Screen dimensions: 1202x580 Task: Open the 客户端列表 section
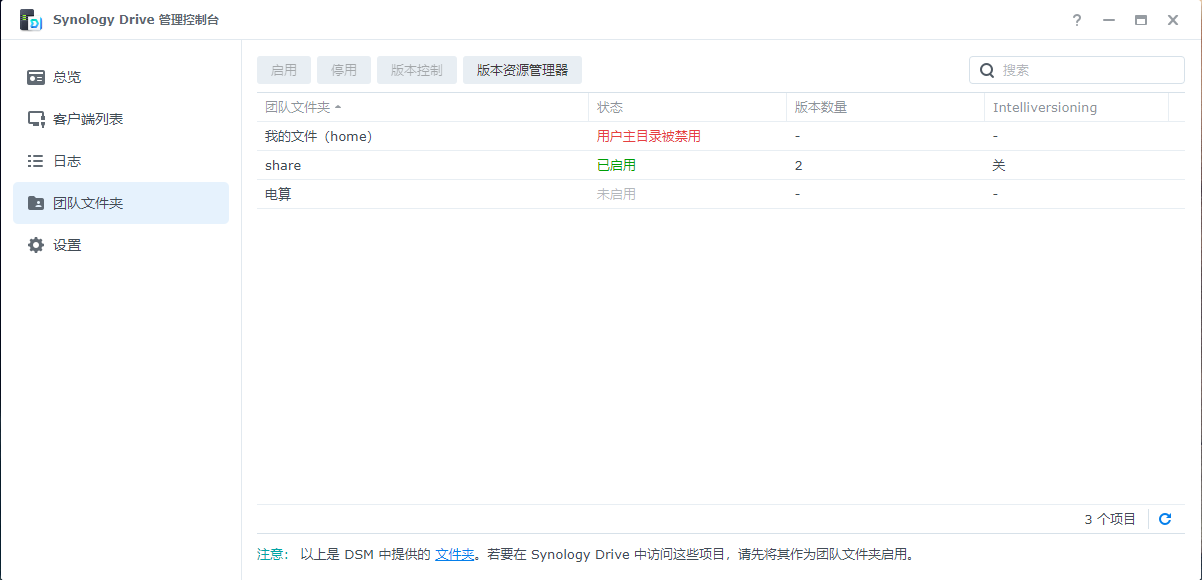(x=121, y=119)
